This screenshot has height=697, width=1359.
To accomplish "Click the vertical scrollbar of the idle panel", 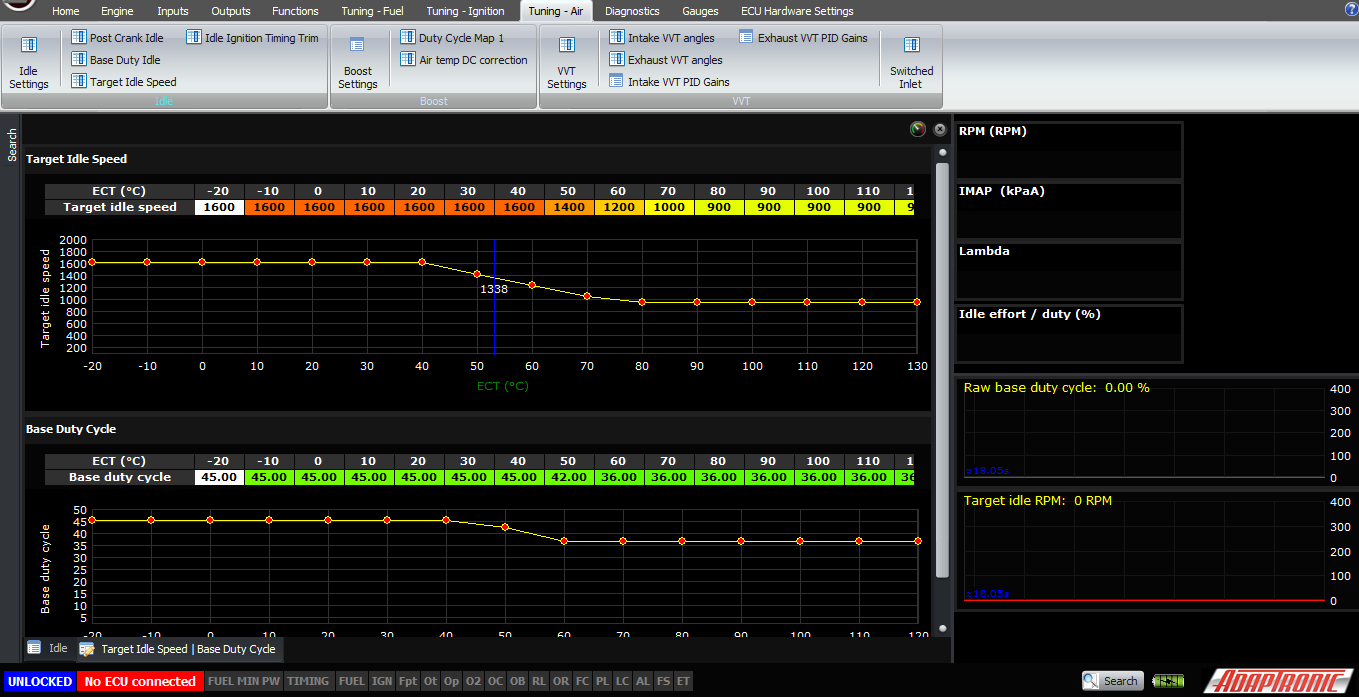I will tap(941, 370).
